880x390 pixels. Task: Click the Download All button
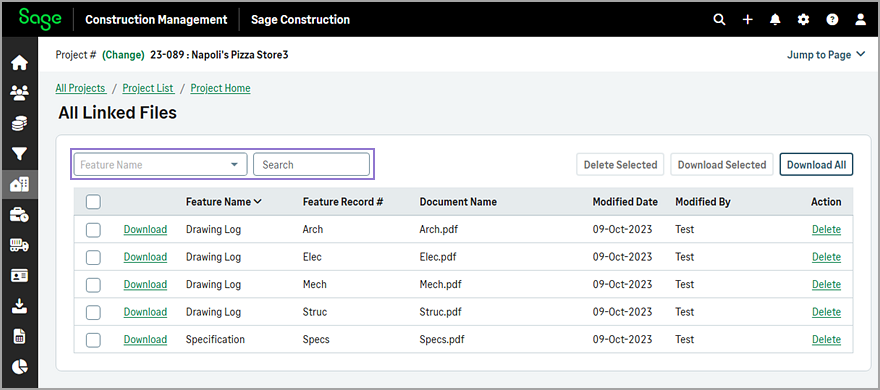pyautogui.click(x=817, y=164)
